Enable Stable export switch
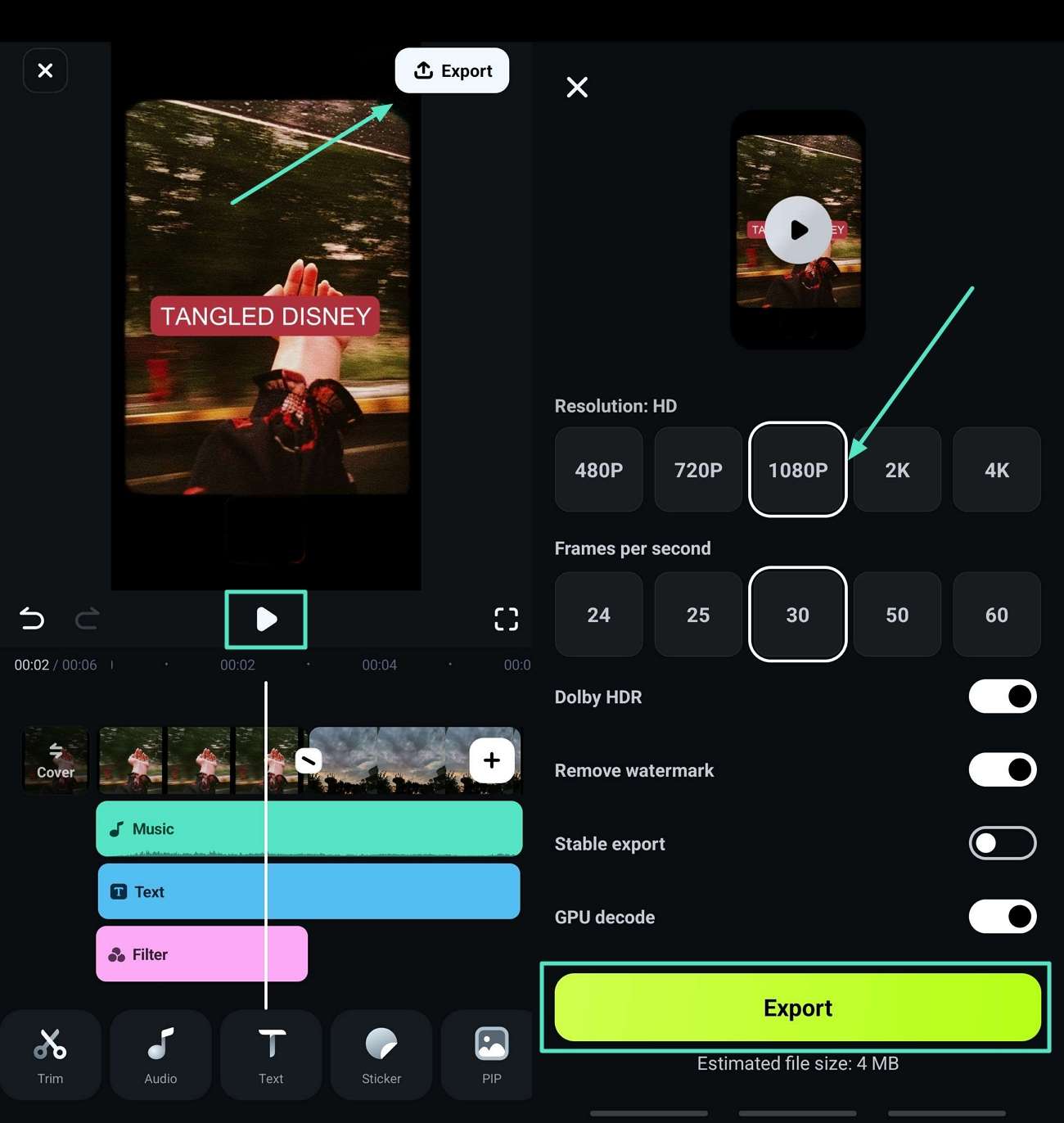Image resolution: width=1064 pixels, height=1123 pixels. 1003,843
